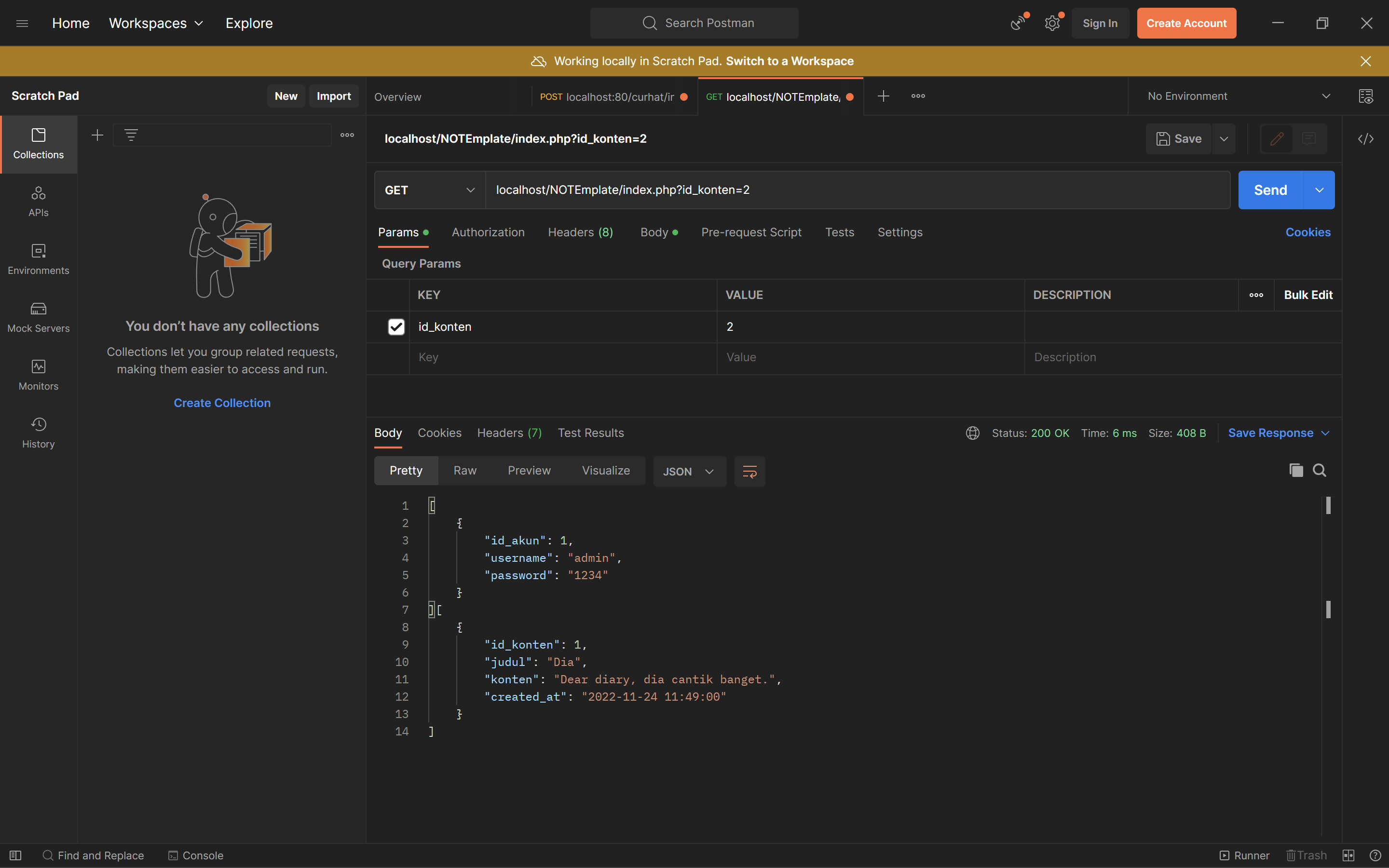1389x868 pixels.
Task: Open the Mock Servers sidebar panel
Action: coord(39,317)
